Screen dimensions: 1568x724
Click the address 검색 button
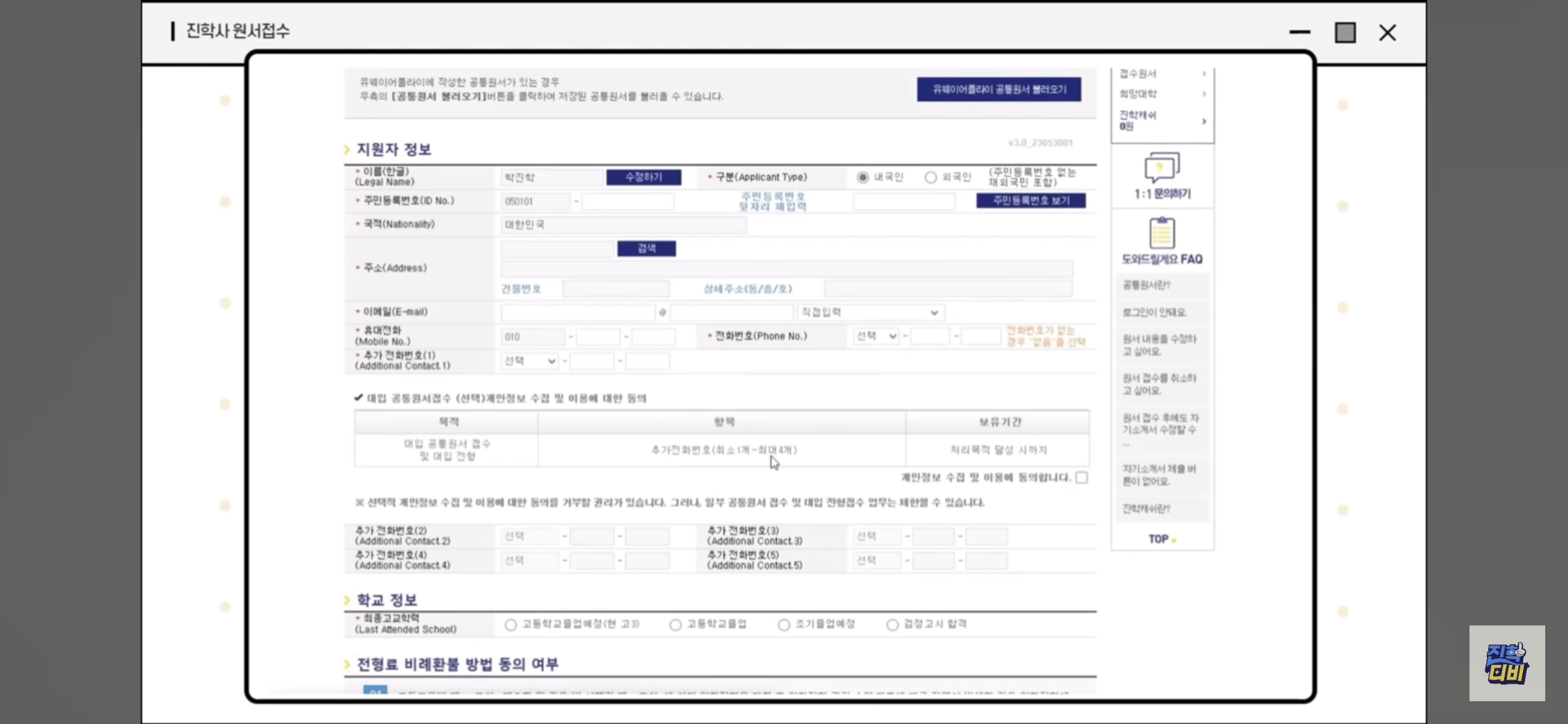click(x=646, y=249)
